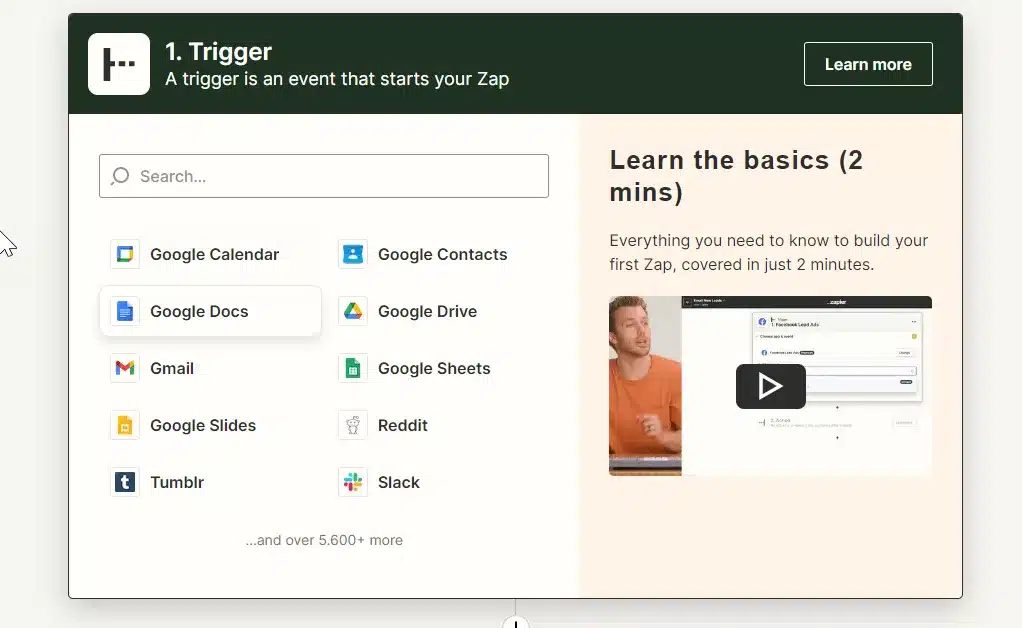The image size is (1022, 628).
Task: Choose the Gmail label text
Action: click(172, 368)
